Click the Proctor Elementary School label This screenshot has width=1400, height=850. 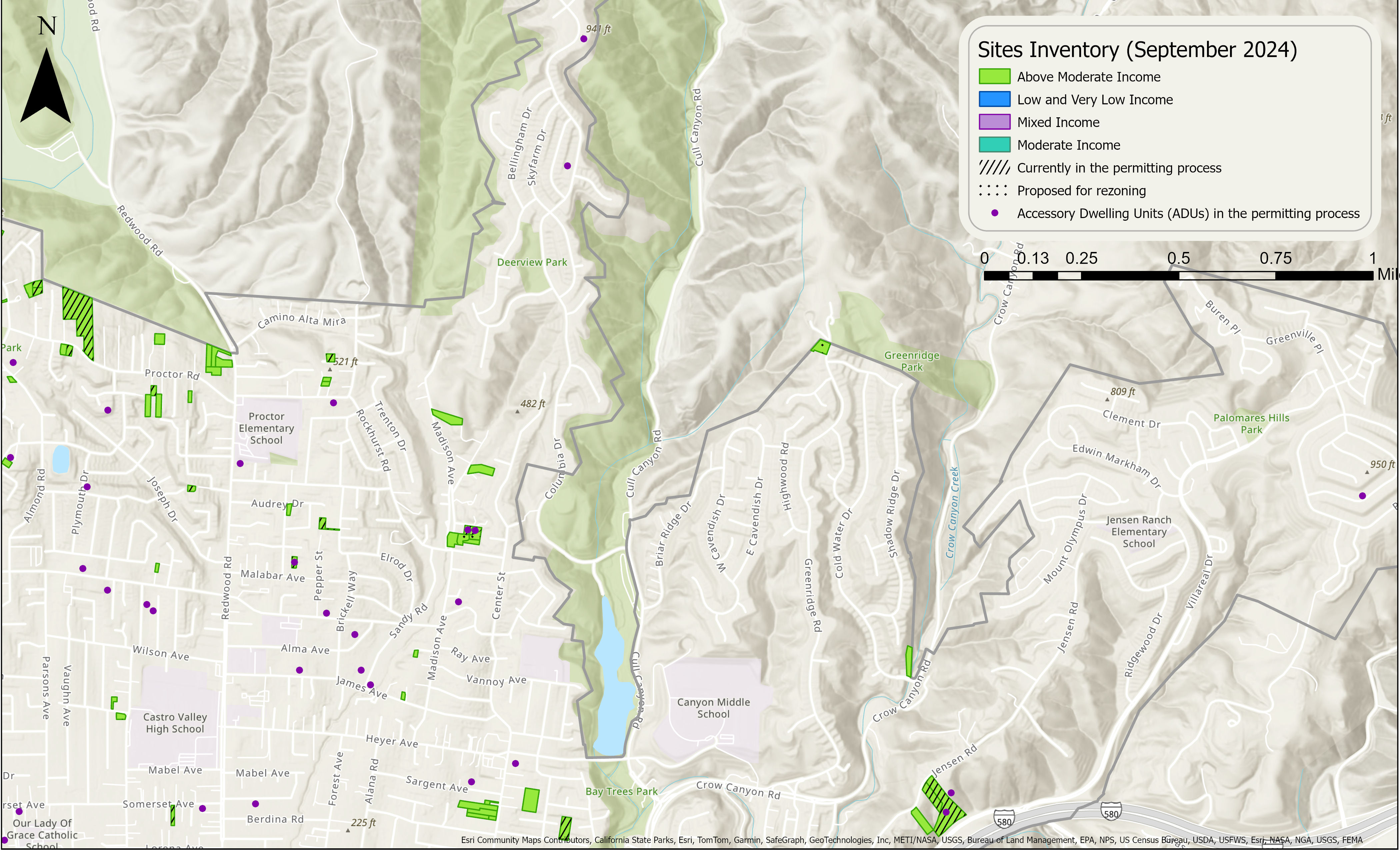coord(266,428)
